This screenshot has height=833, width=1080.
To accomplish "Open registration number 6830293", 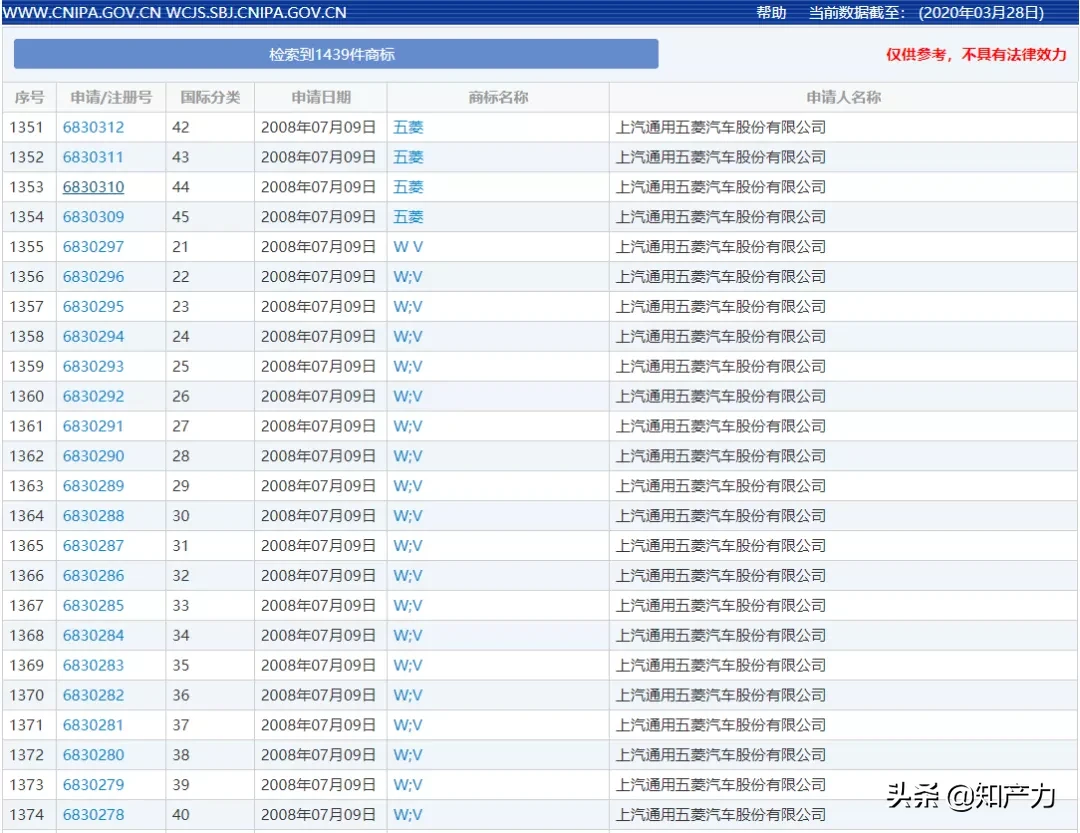I will (x=94, y=367).
